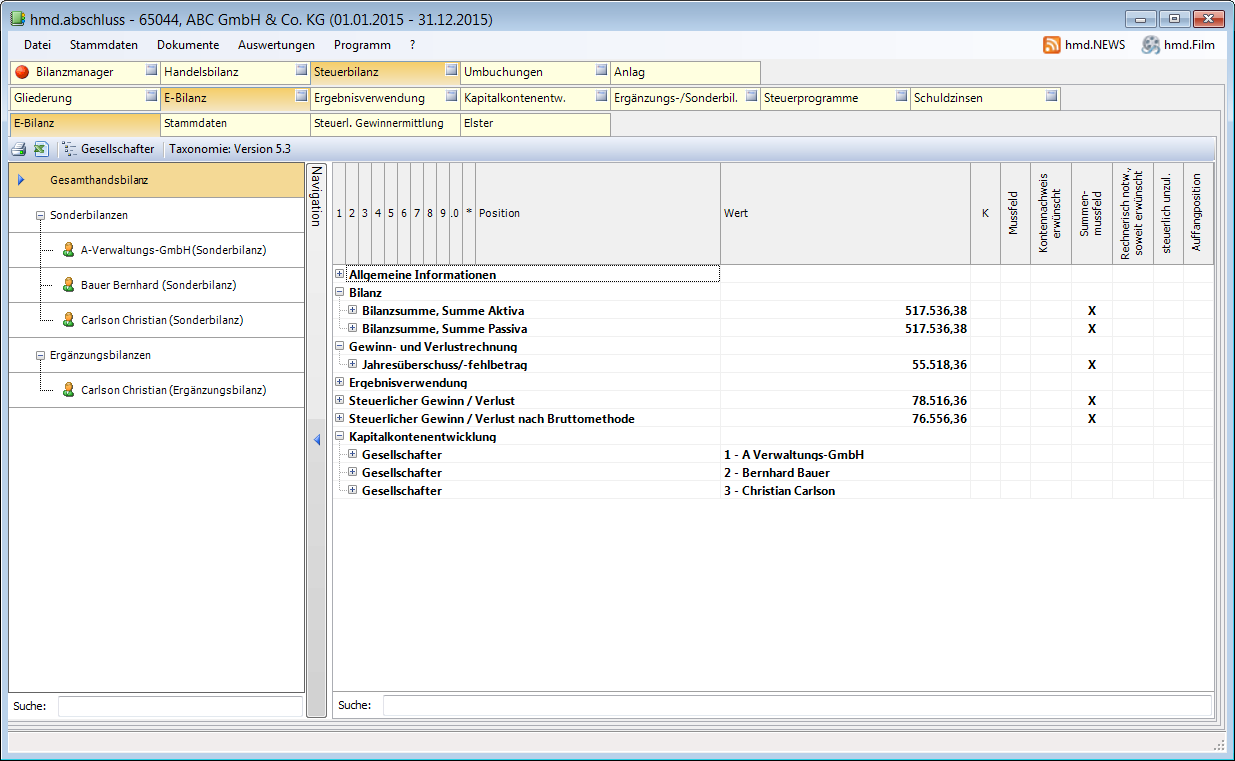Select A-Verwaltungs-GmbH Sonderbilanz person icon
This screenshot has height=761, width=1235.
click(68, 250)
